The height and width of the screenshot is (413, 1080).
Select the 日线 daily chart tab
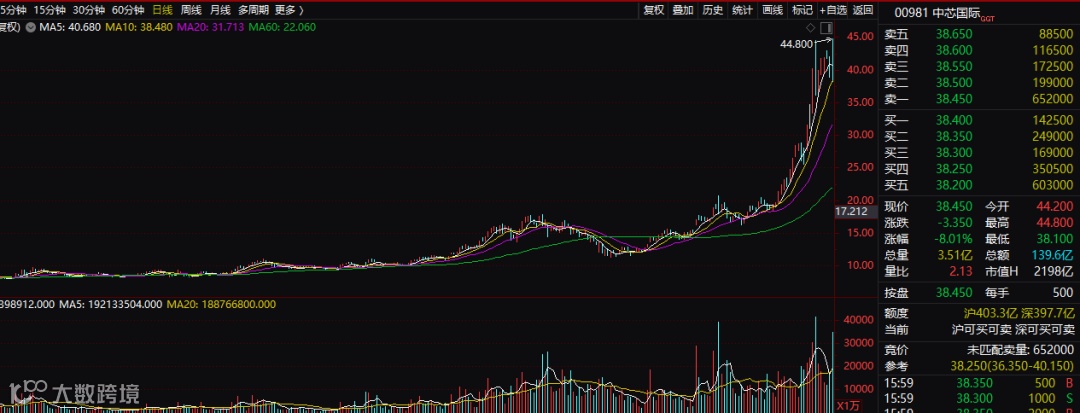click(163, 10)
